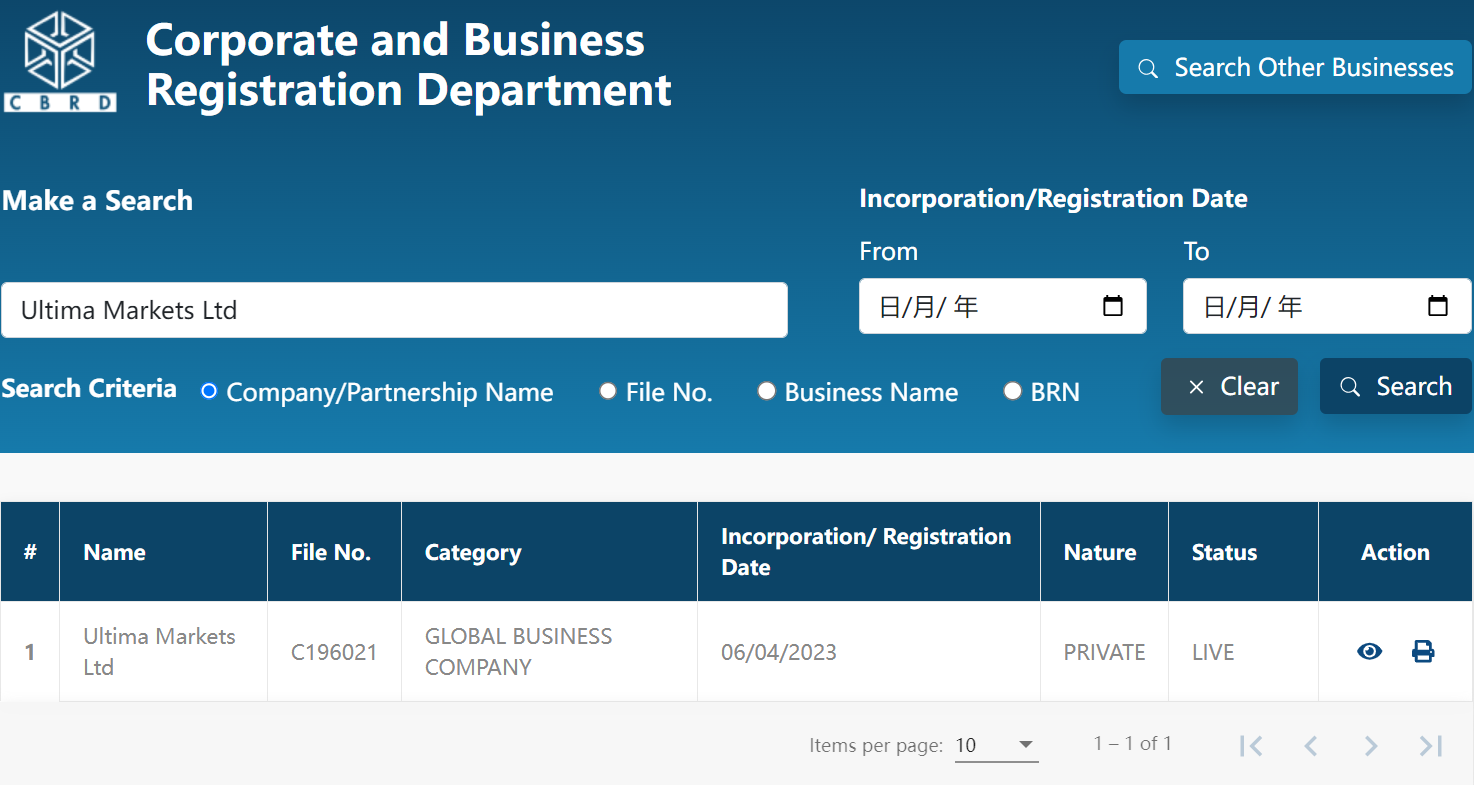Image resolution: width=1474 pixels, height=785 pixels.
Task: Open the To date calendar picker
Action: (x=1438, y=306)
